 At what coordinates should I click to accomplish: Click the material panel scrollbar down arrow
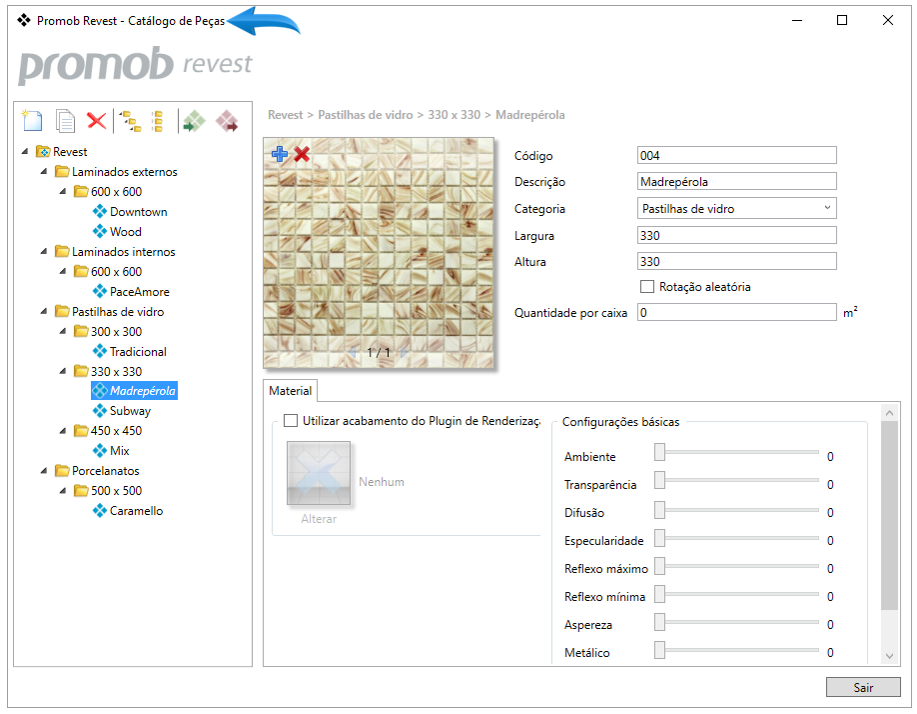pos(889,656)
